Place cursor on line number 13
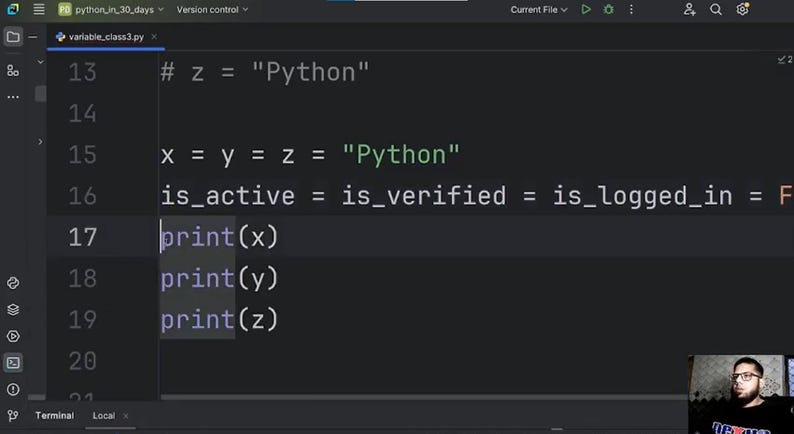This screenshot has width=794, height=434. tap(83, 72)
